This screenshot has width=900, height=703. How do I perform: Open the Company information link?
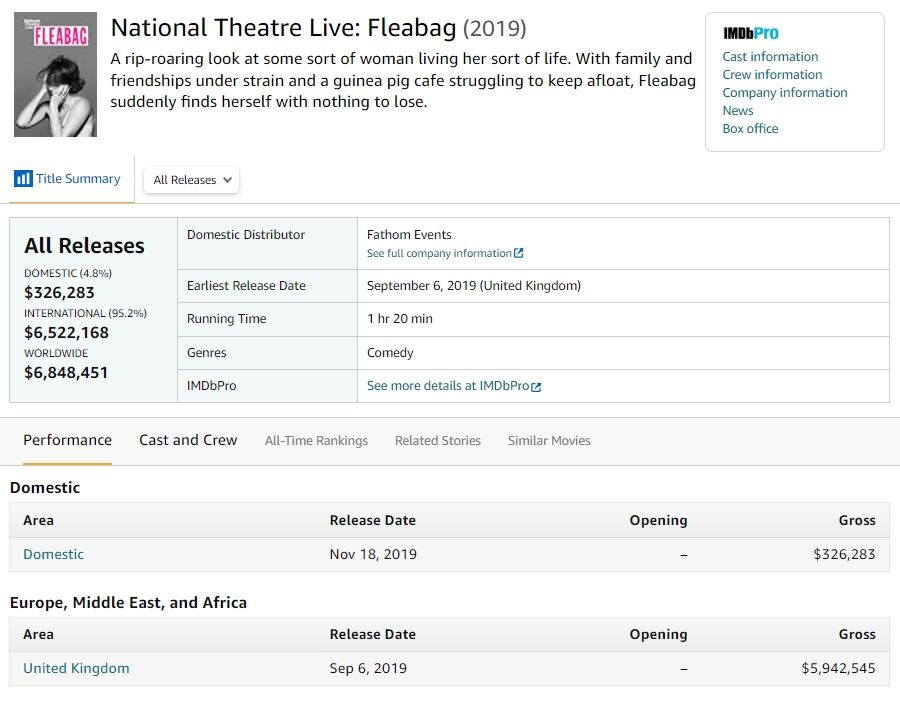(785, 92)
